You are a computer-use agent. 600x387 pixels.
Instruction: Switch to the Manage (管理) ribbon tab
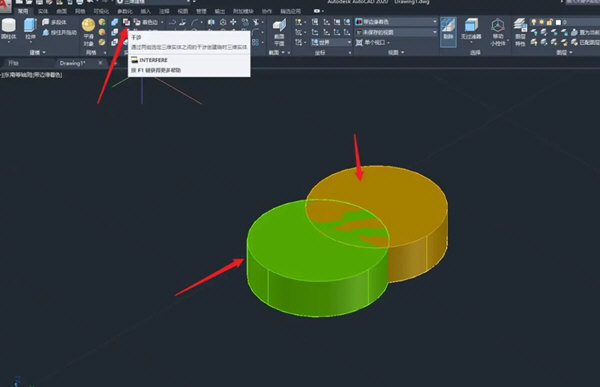pyautogui.click(x=201, y=11)
